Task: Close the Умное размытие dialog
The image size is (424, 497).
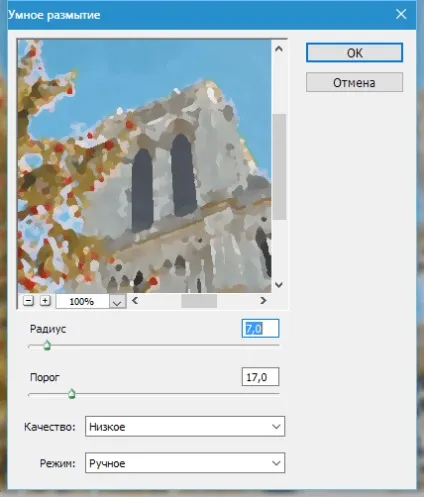Action: point(401,14)
